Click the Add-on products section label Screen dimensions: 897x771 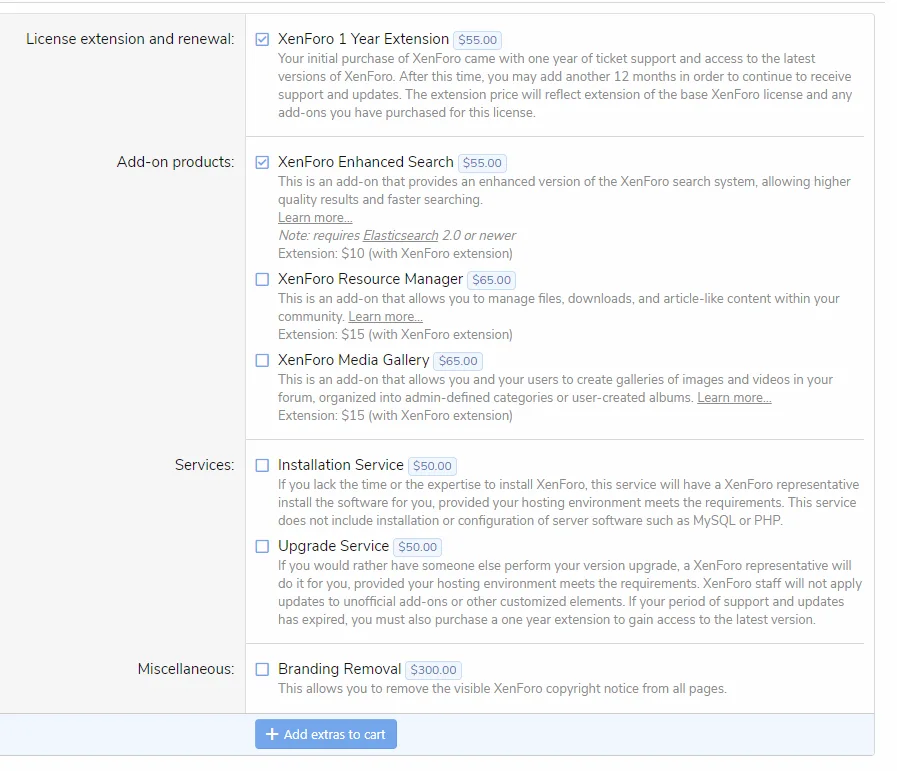[x=175, y=162]
